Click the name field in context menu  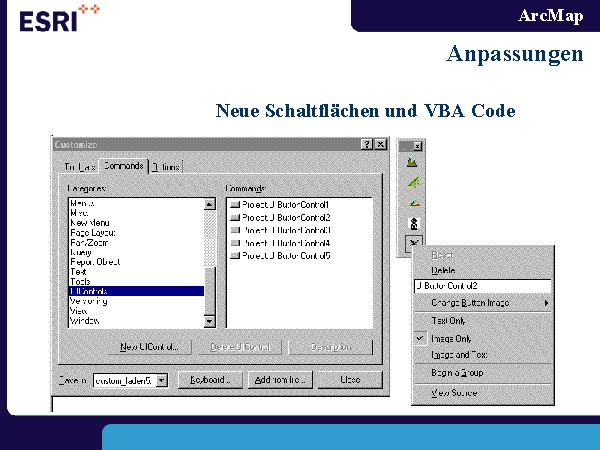480,286
